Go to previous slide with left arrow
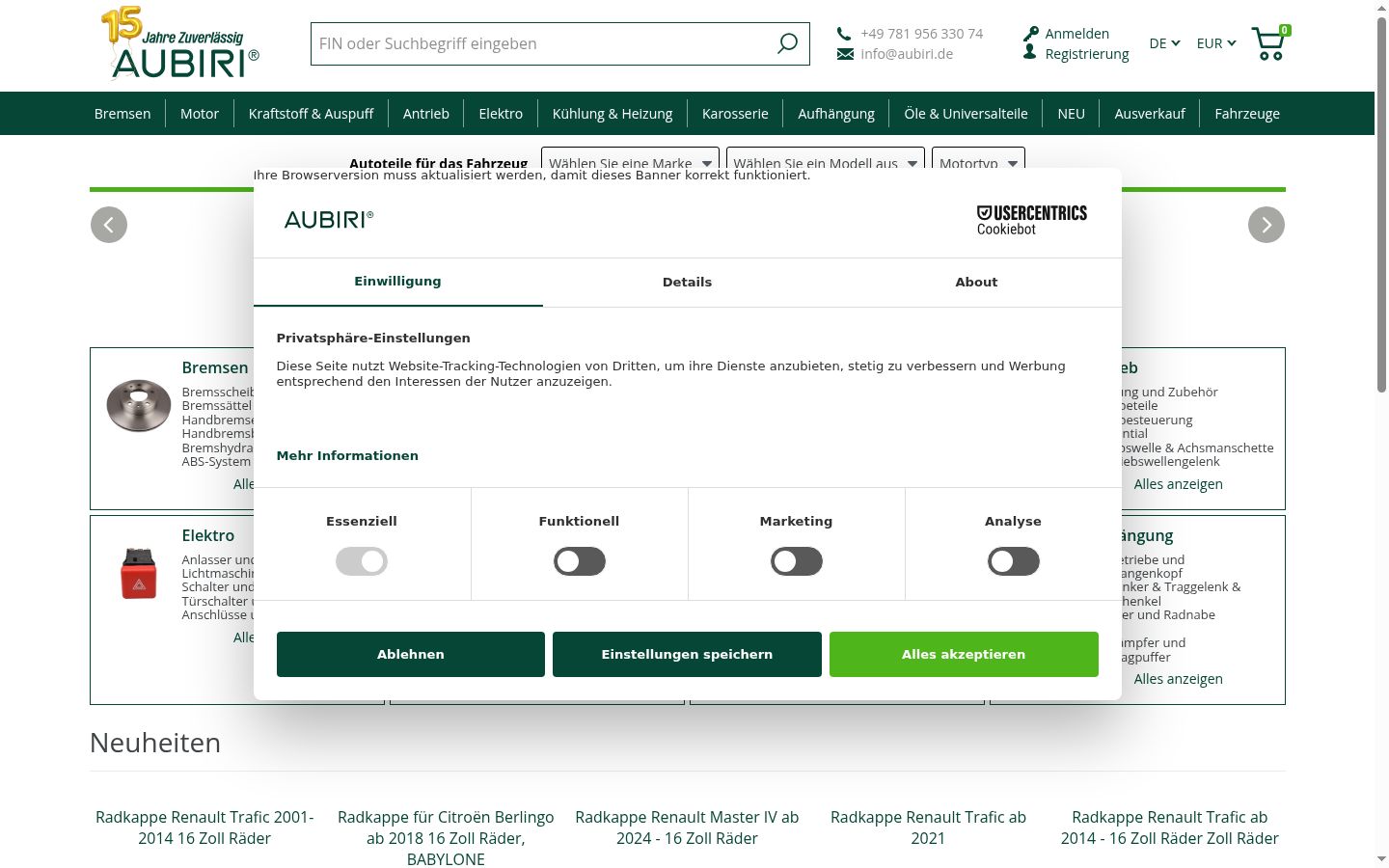 point(109,225)
